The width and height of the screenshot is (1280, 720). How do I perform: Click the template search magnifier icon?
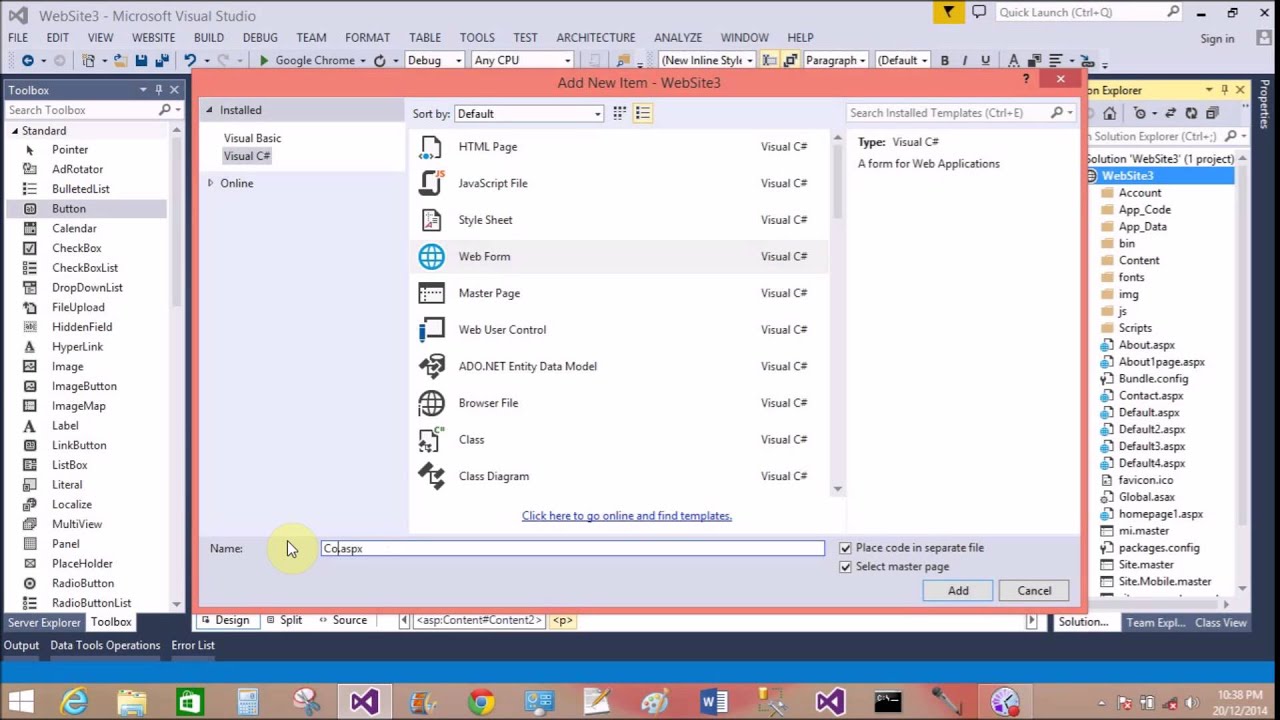1056,113
